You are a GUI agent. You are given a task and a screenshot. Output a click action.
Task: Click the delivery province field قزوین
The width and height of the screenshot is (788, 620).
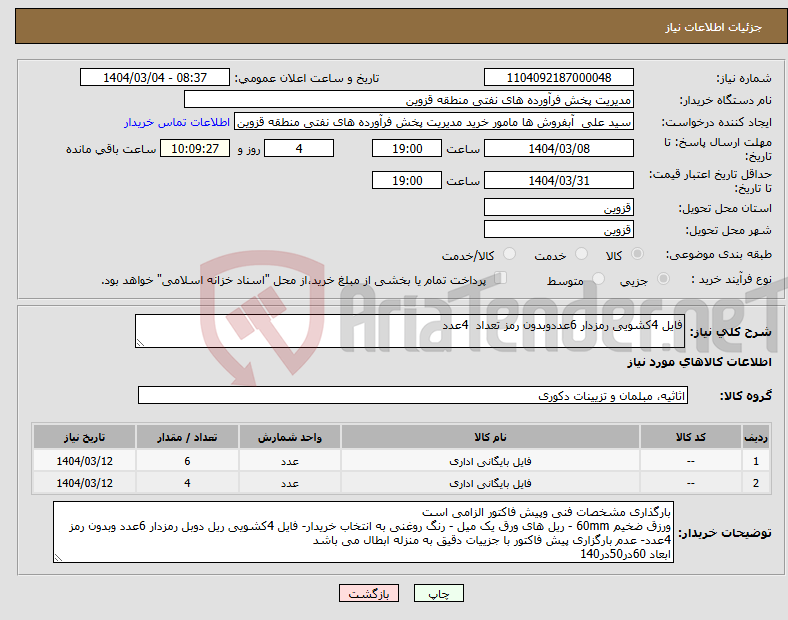coord(558,207)
